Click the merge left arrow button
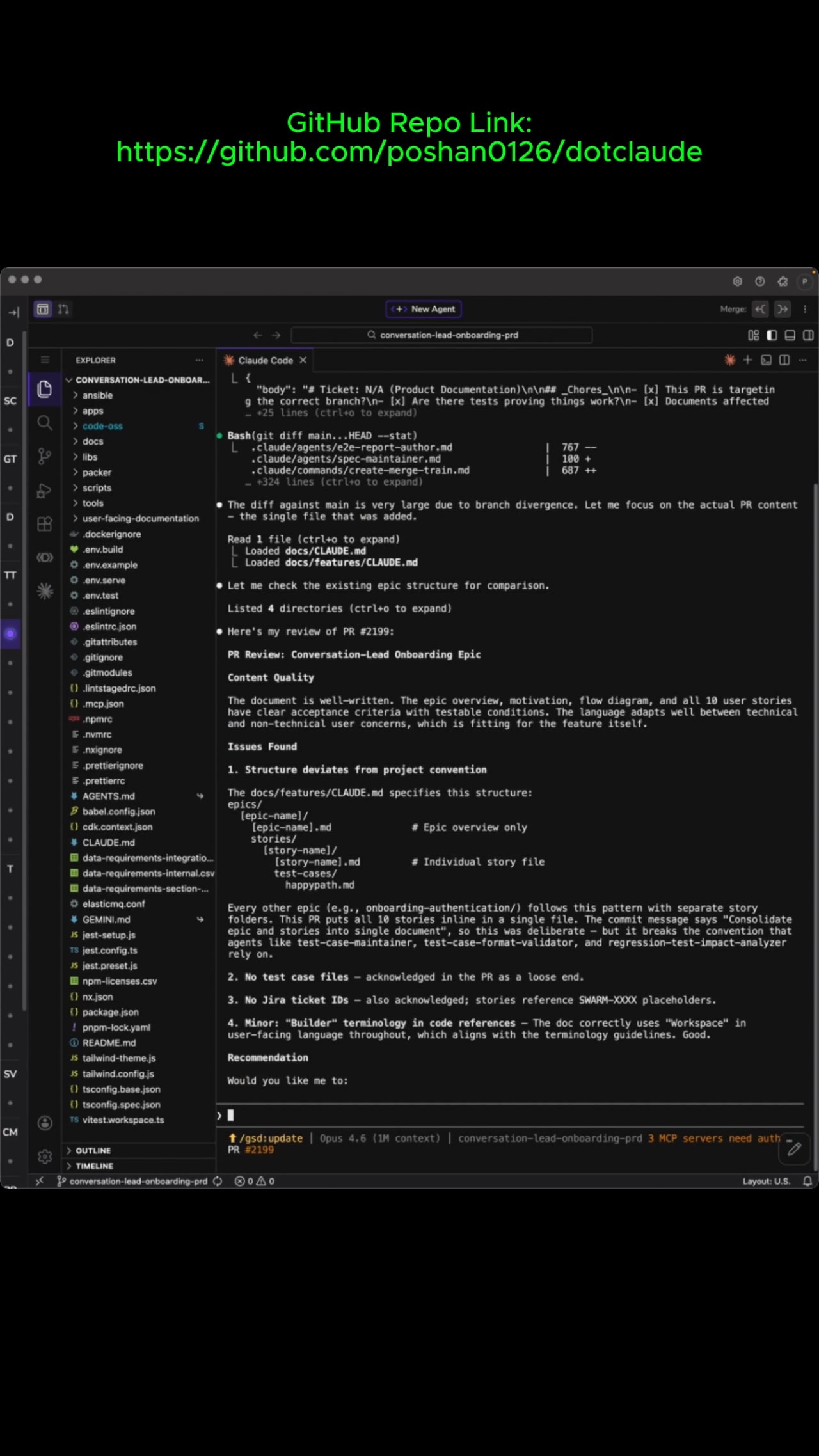The width and height of the screenshot is (819, 1456). point(760,309)
